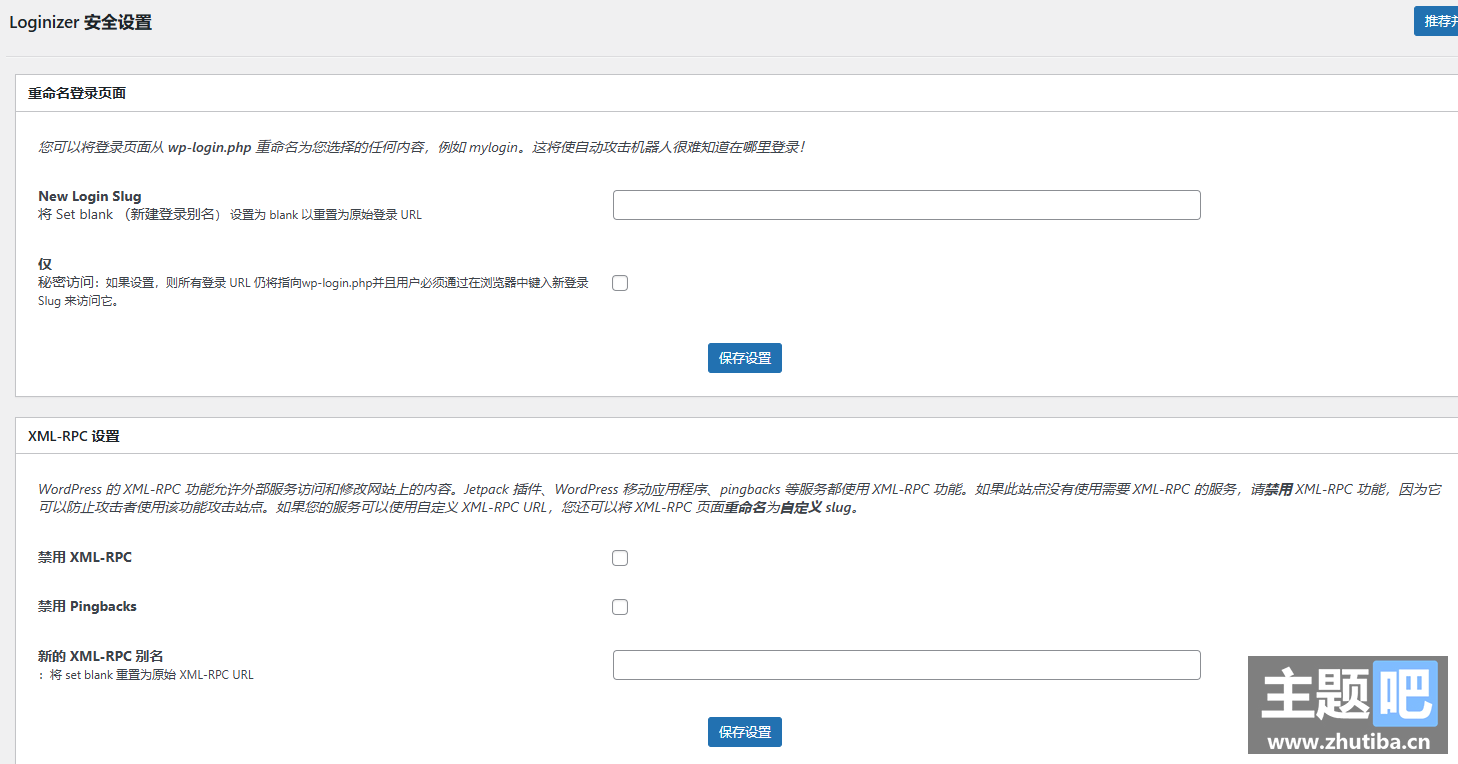Click the New Login Slug label
The image size is (1458, 764).
pyautogui.click(x=90, y=196)
